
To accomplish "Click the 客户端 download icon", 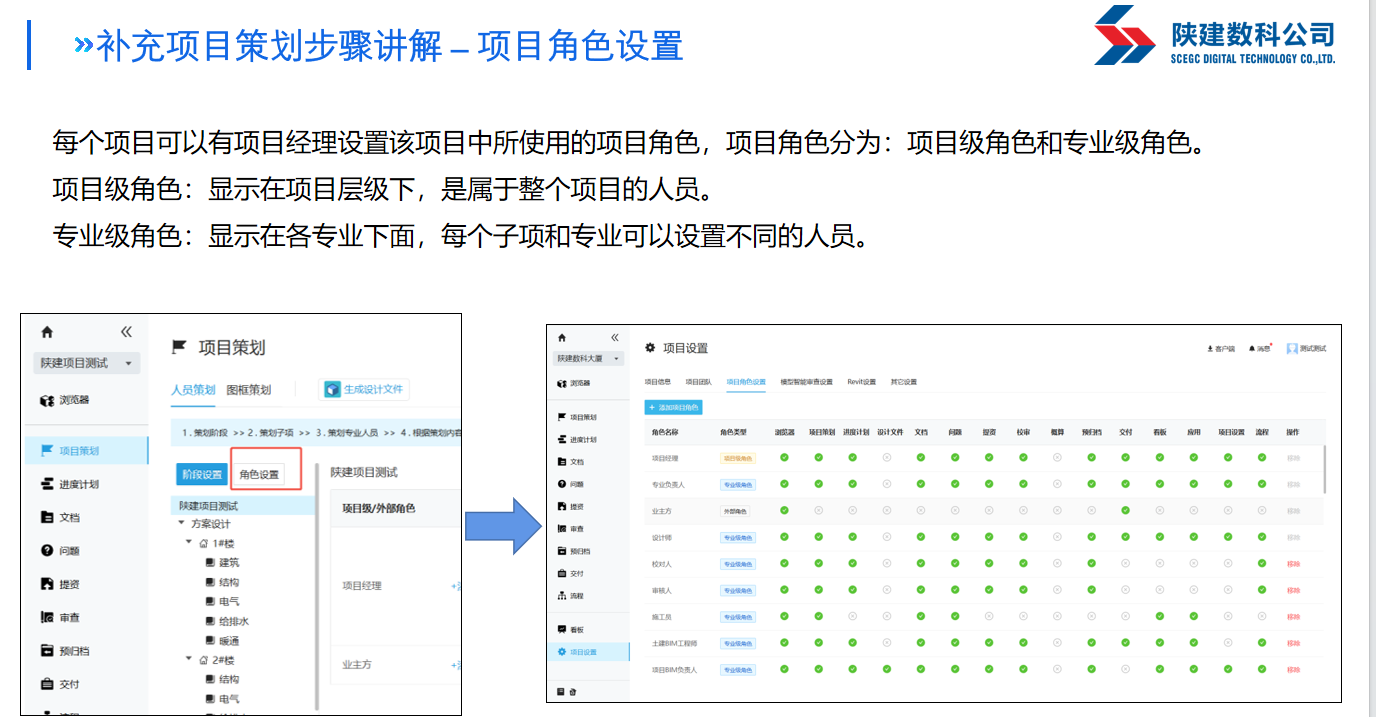I will (x=1211, y=348).
